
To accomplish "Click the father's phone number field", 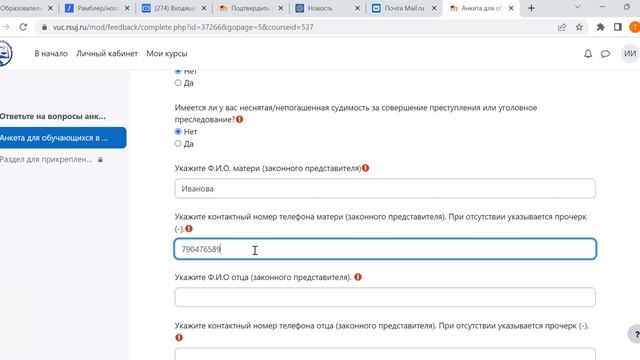I will click(x=385, y=354).
